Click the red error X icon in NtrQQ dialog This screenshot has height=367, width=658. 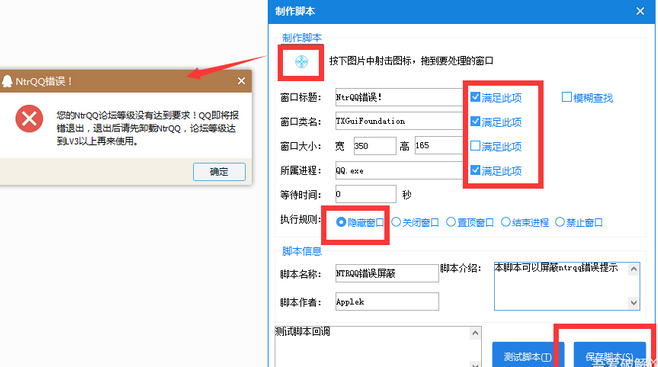29,119
